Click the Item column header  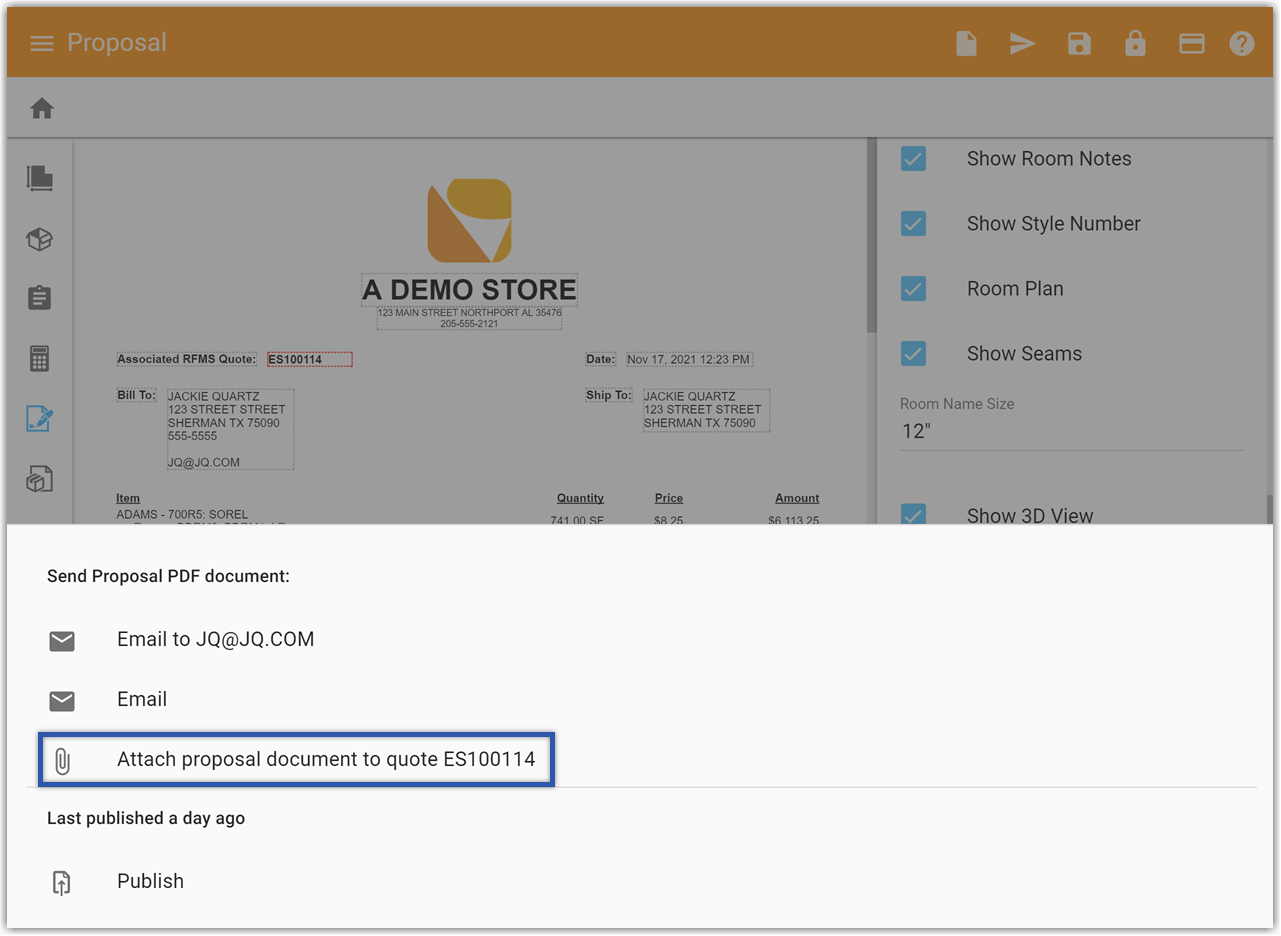(128, 498)
